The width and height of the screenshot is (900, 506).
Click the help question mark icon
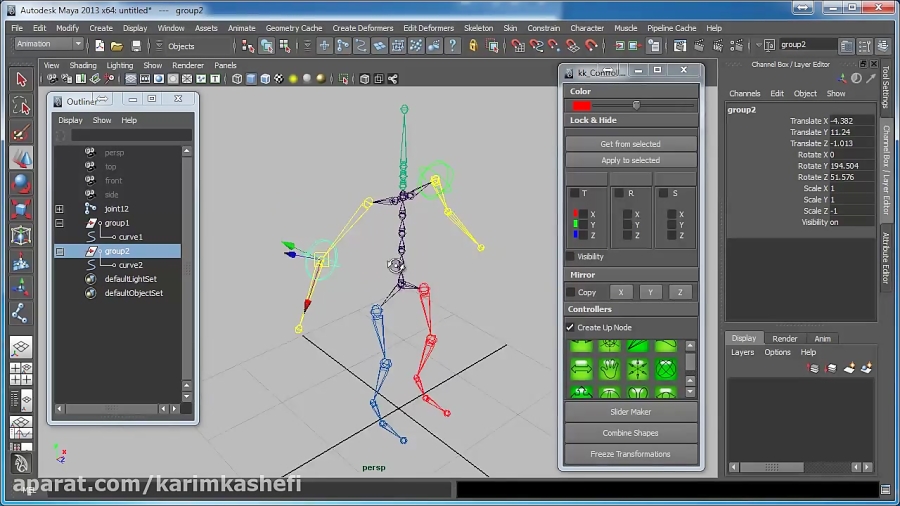[x=452, y=45]
